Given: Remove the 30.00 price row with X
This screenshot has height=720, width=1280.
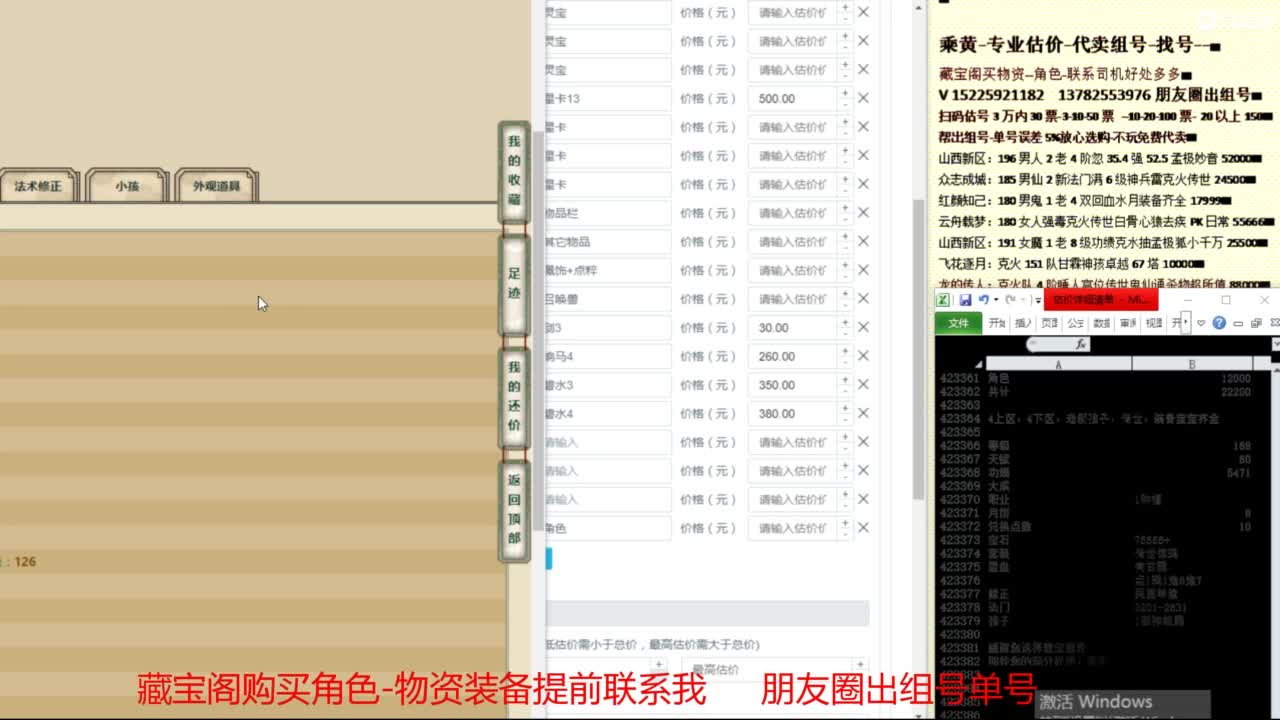Looking at the screenshot, I should coord(863,327).
